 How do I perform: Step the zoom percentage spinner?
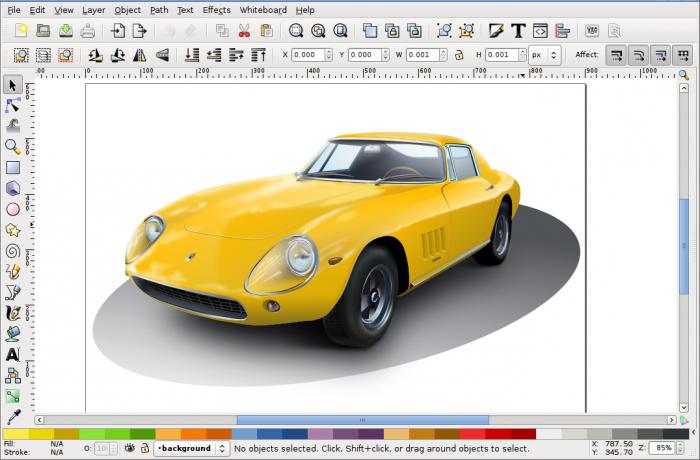pos(680,447)
